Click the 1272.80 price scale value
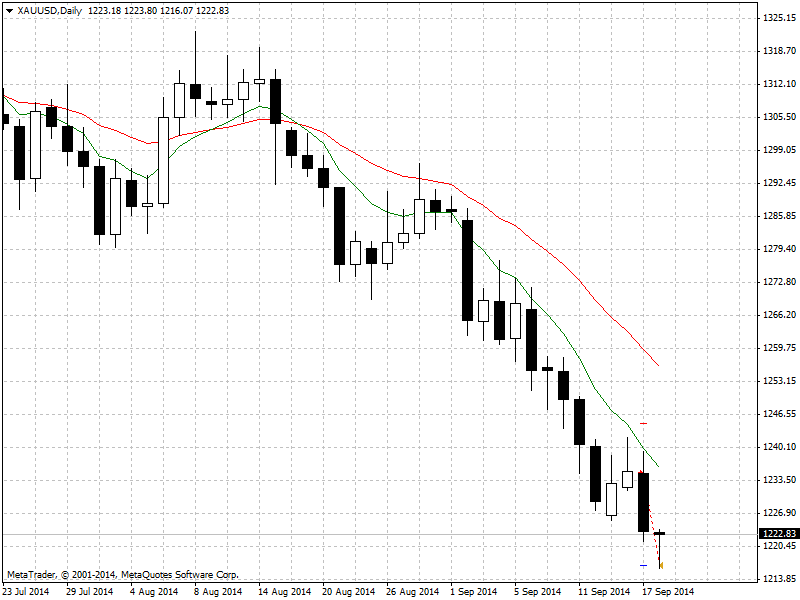The height and width of the screenshot is (600, 800). (779, 282)
